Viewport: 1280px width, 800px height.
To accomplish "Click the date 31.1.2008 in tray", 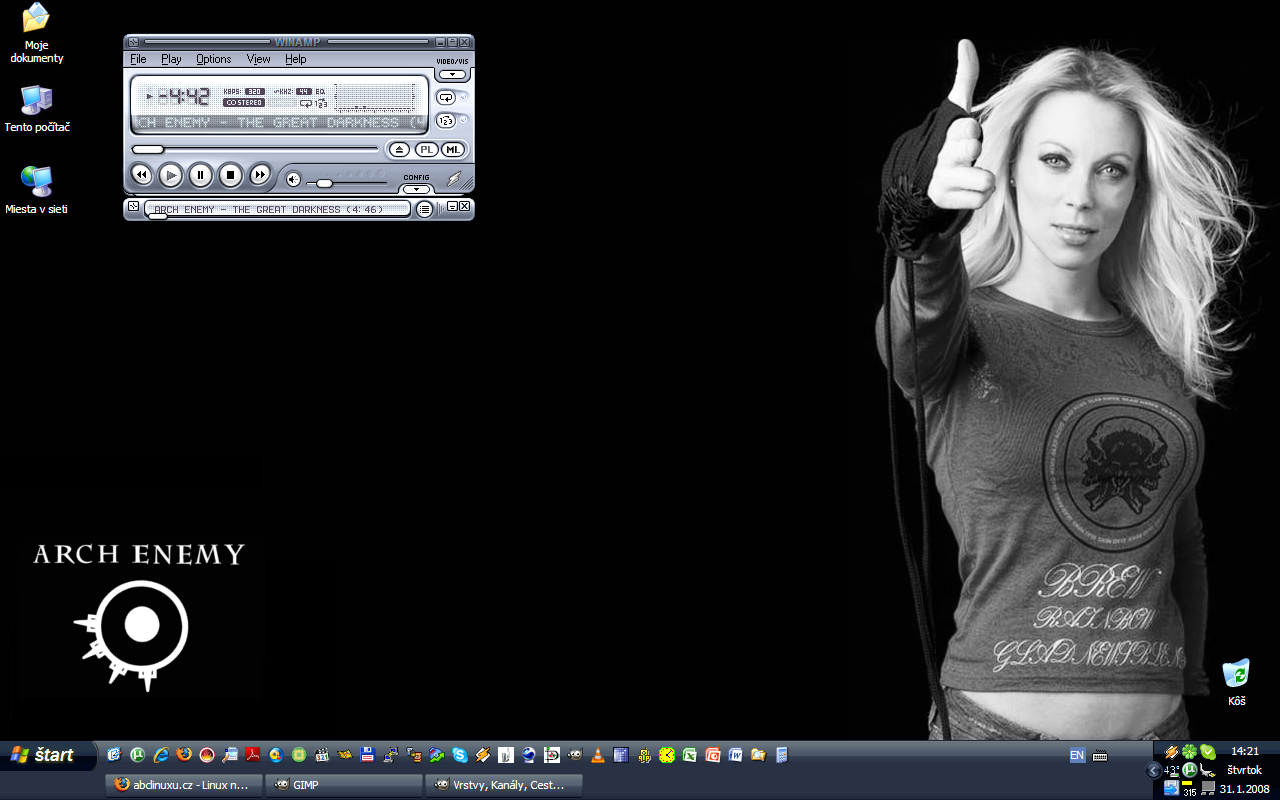I will point(1245,788).
